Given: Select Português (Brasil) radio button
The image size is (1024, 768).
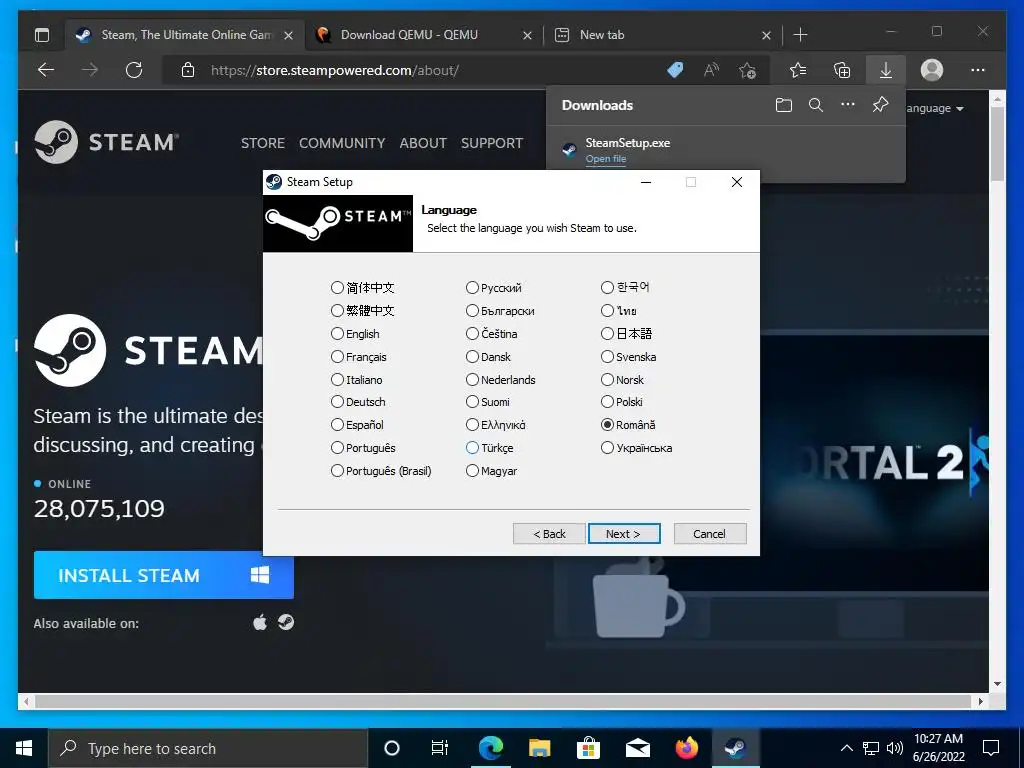Looking at the screenshot, I should point(337,471).
